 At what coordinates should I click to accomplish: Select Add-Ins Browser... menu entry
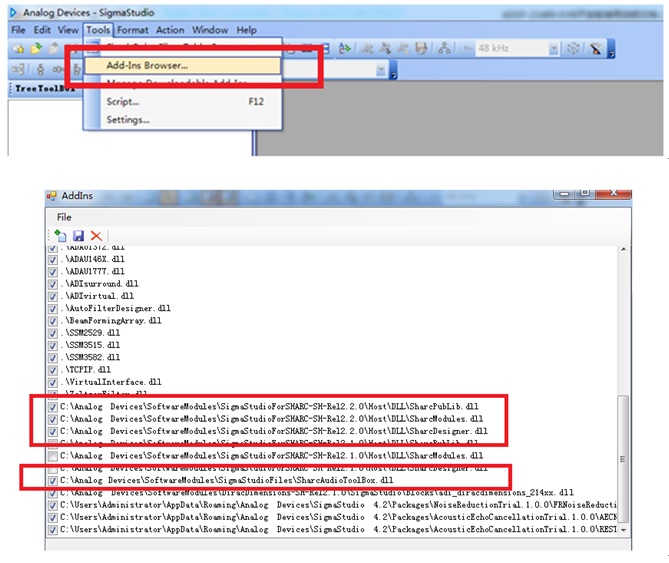[x=183, y=66]
